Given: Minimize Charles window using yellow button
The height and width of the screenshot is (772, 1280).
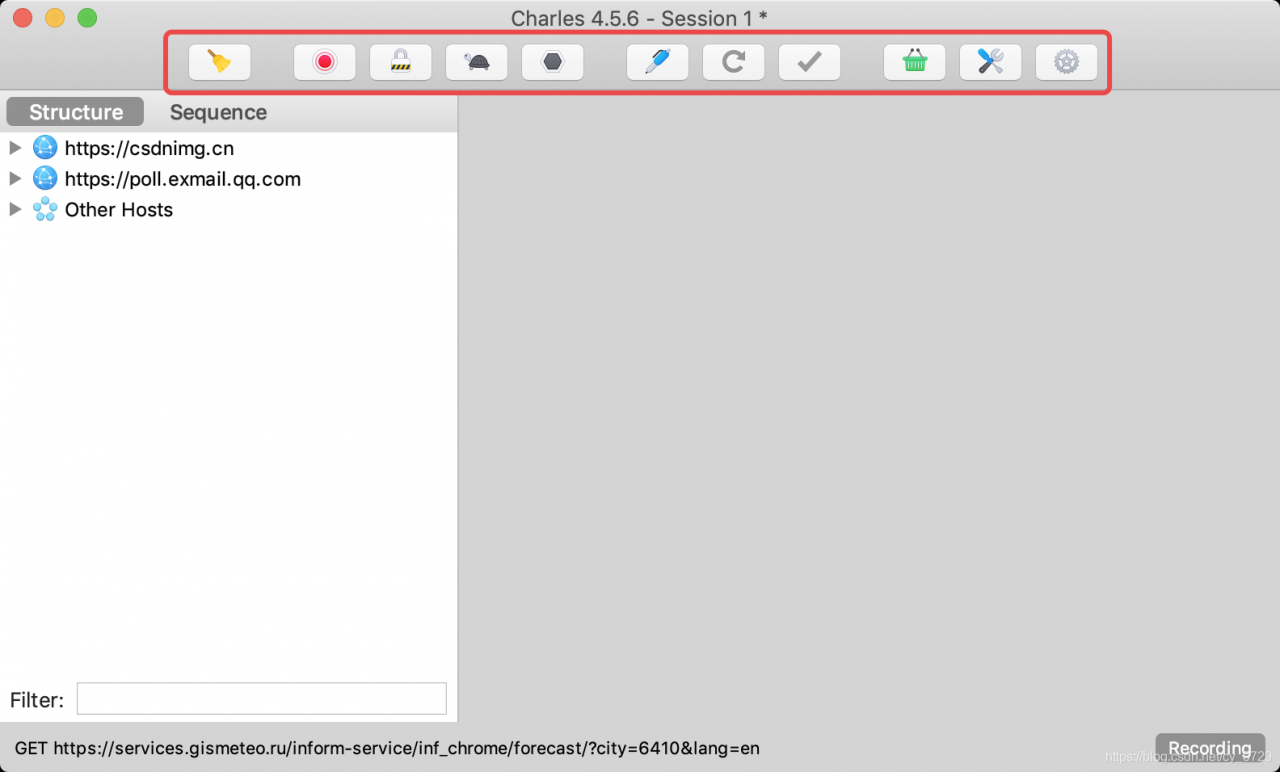Looking at the screenshot, I should point(55,17).
